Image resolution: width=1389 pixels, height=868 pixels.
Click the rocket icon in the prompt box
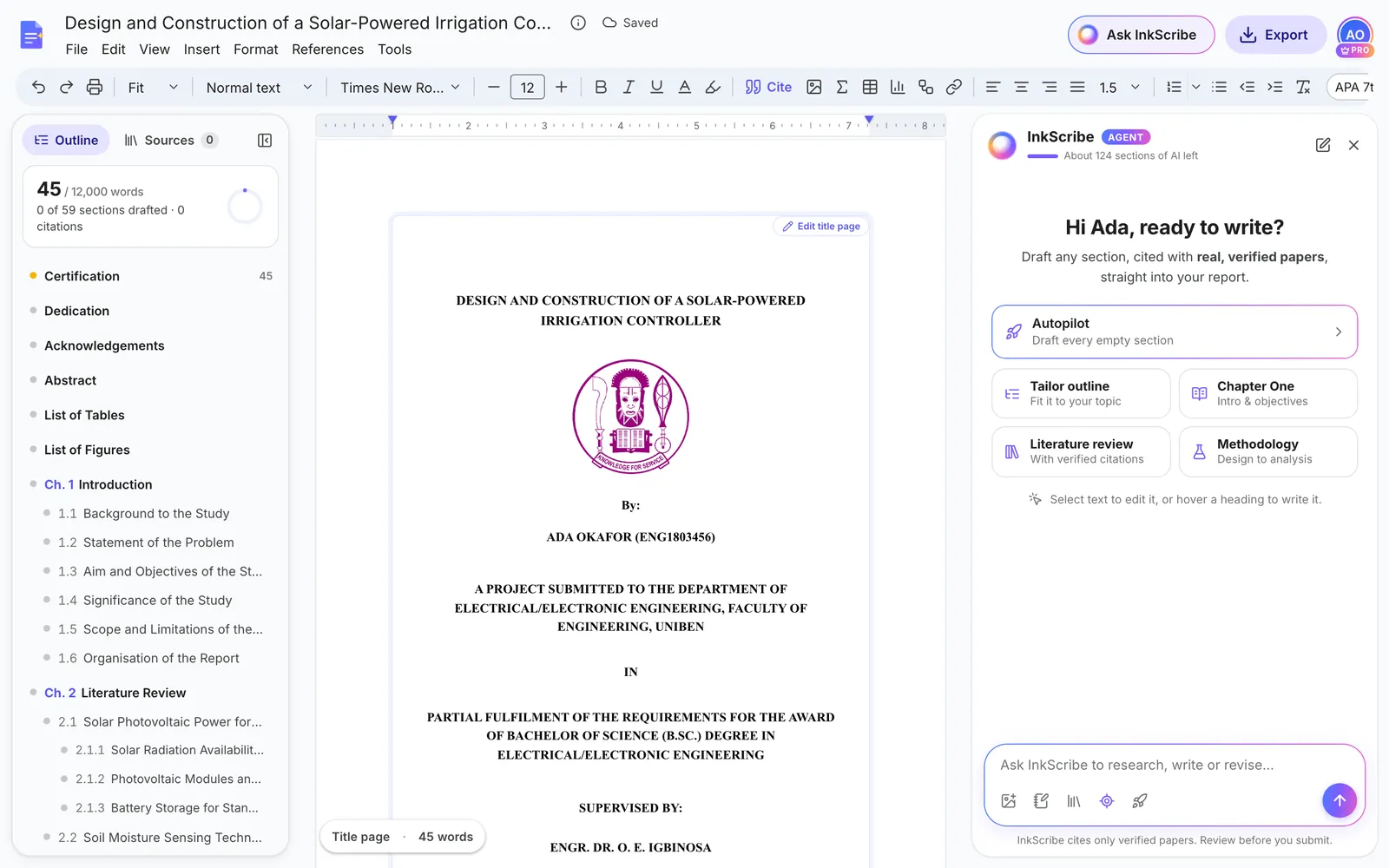pos(1140,801)
